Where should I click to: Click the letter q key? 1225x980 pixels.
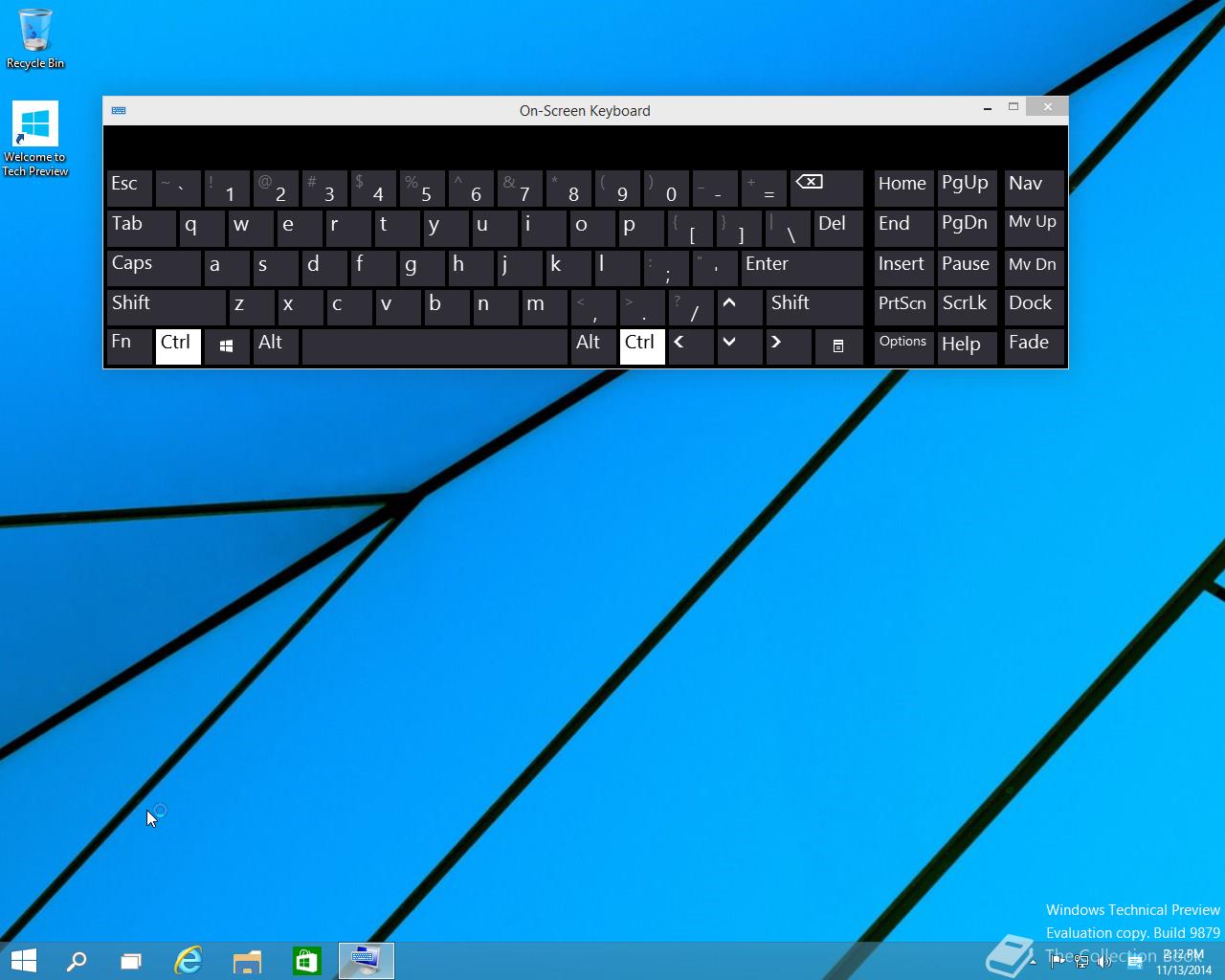point(202,228)
